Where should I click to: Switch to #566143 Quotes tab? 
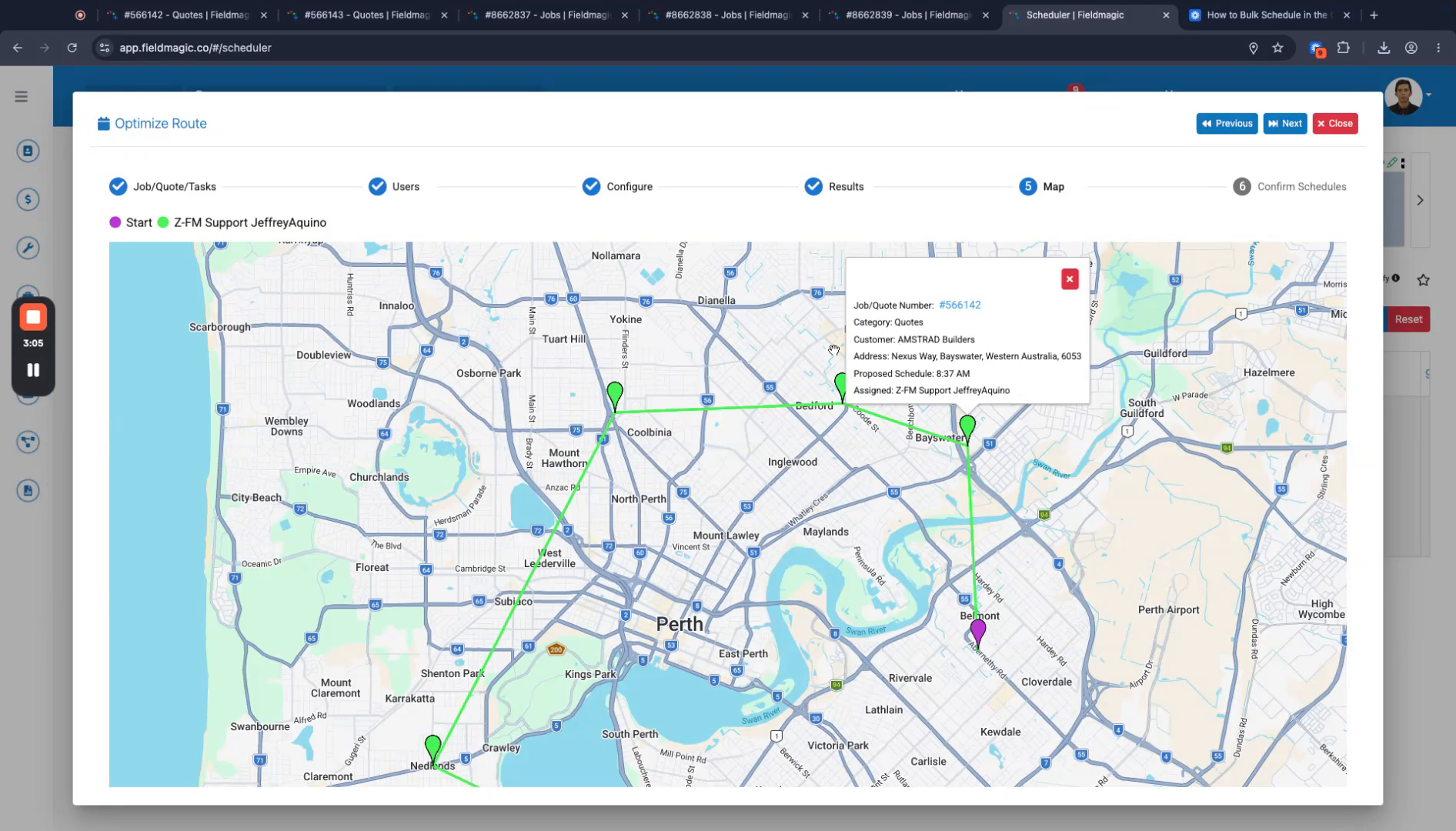point(367,15)
